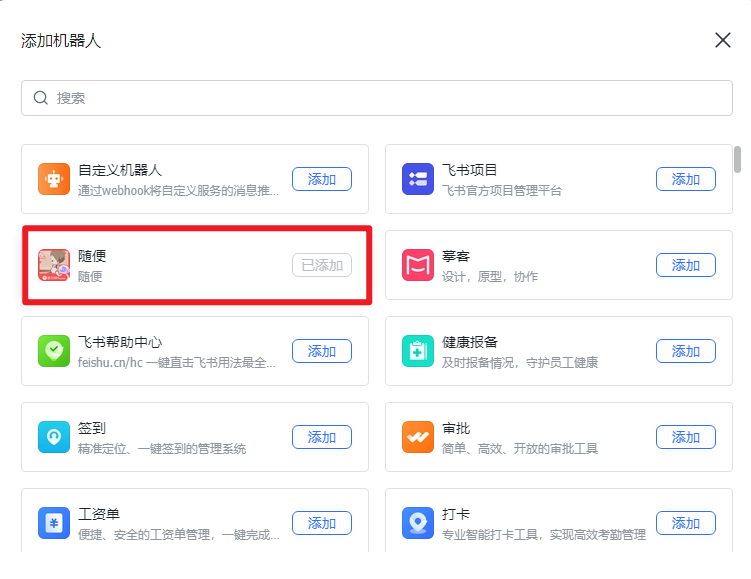The width and height of the screenshot is (751, 579).
Task: Add the 摹客 robot
Action: (686, 265)
